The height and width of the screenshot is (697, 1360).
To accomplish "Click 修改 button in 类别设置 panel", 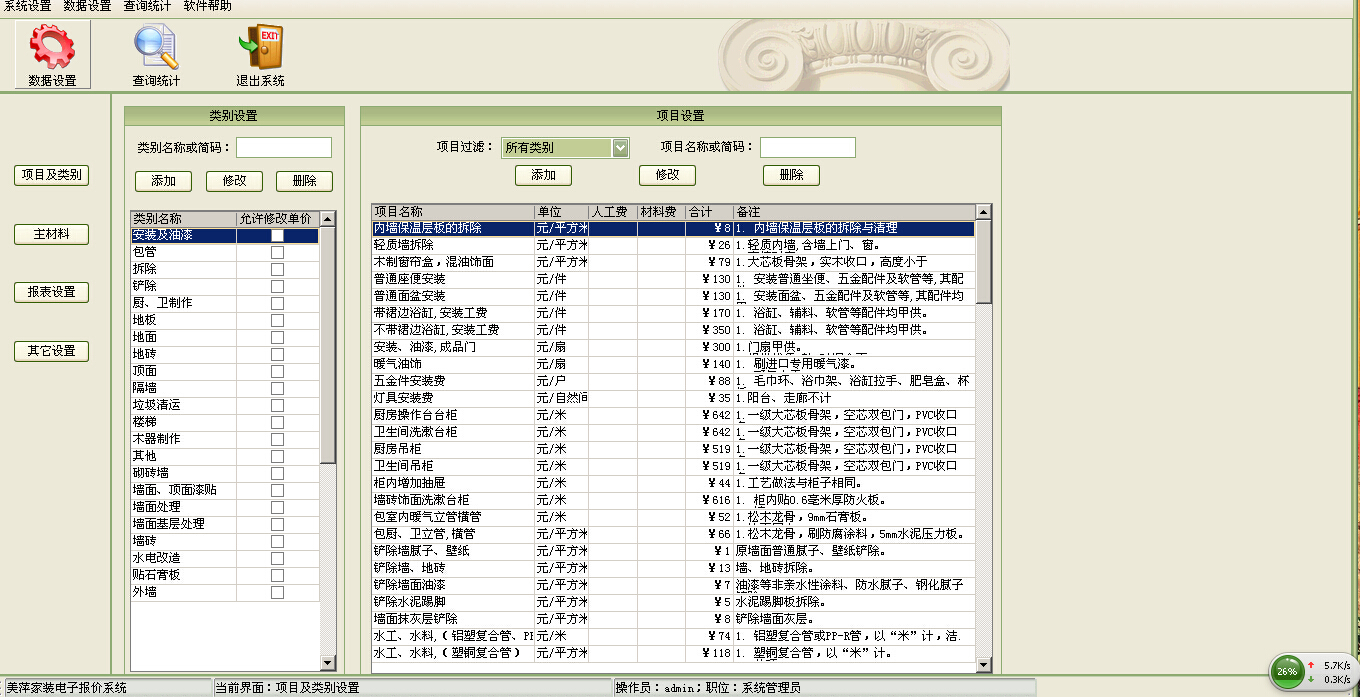I will coord(234,181).
